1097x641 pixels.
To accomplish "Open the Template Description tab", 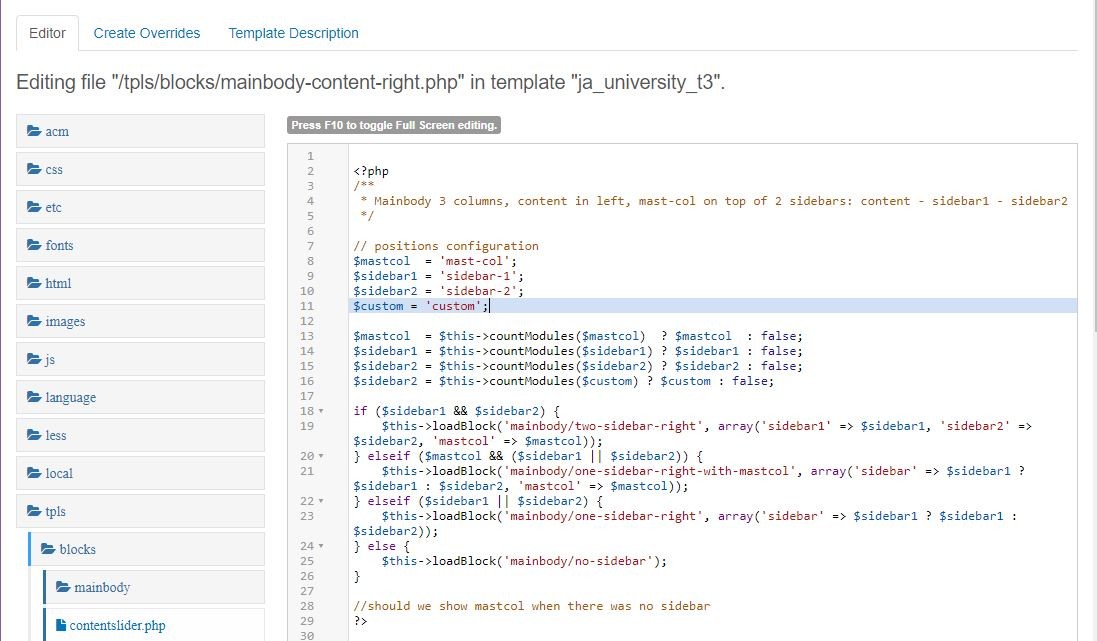I will (293, 33).
